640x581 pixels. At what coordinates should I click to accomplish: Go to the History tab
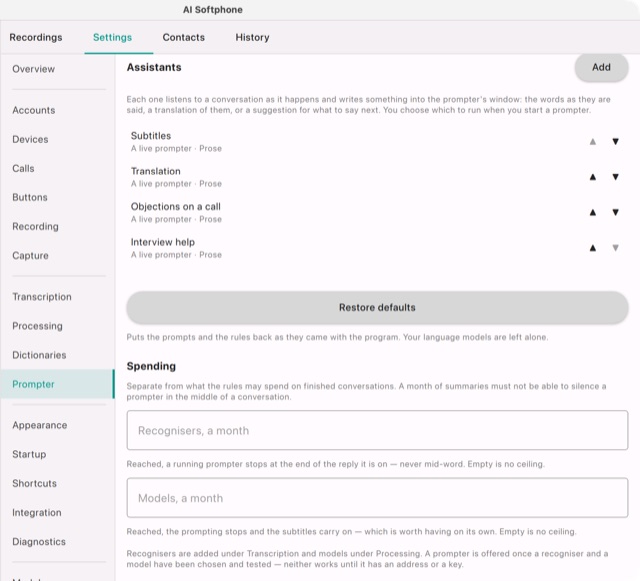coord(252,38)
